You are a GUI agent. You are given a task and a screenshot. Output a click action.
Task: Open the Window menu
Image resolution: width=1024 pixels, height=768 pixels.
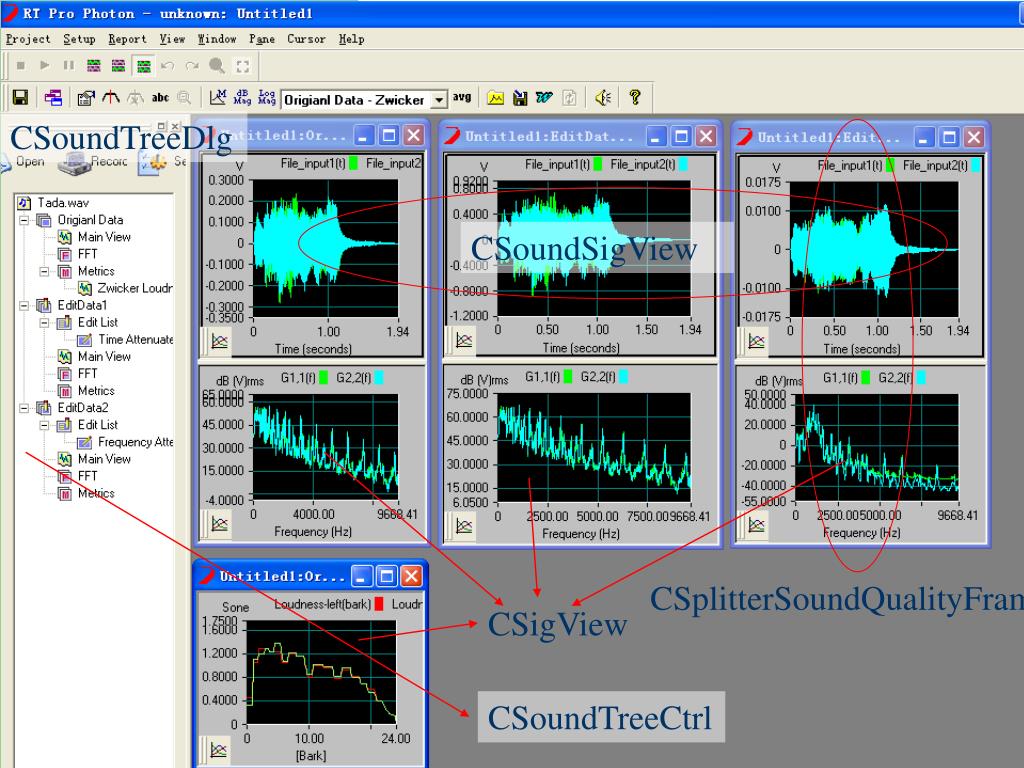(x=217, y=39)
